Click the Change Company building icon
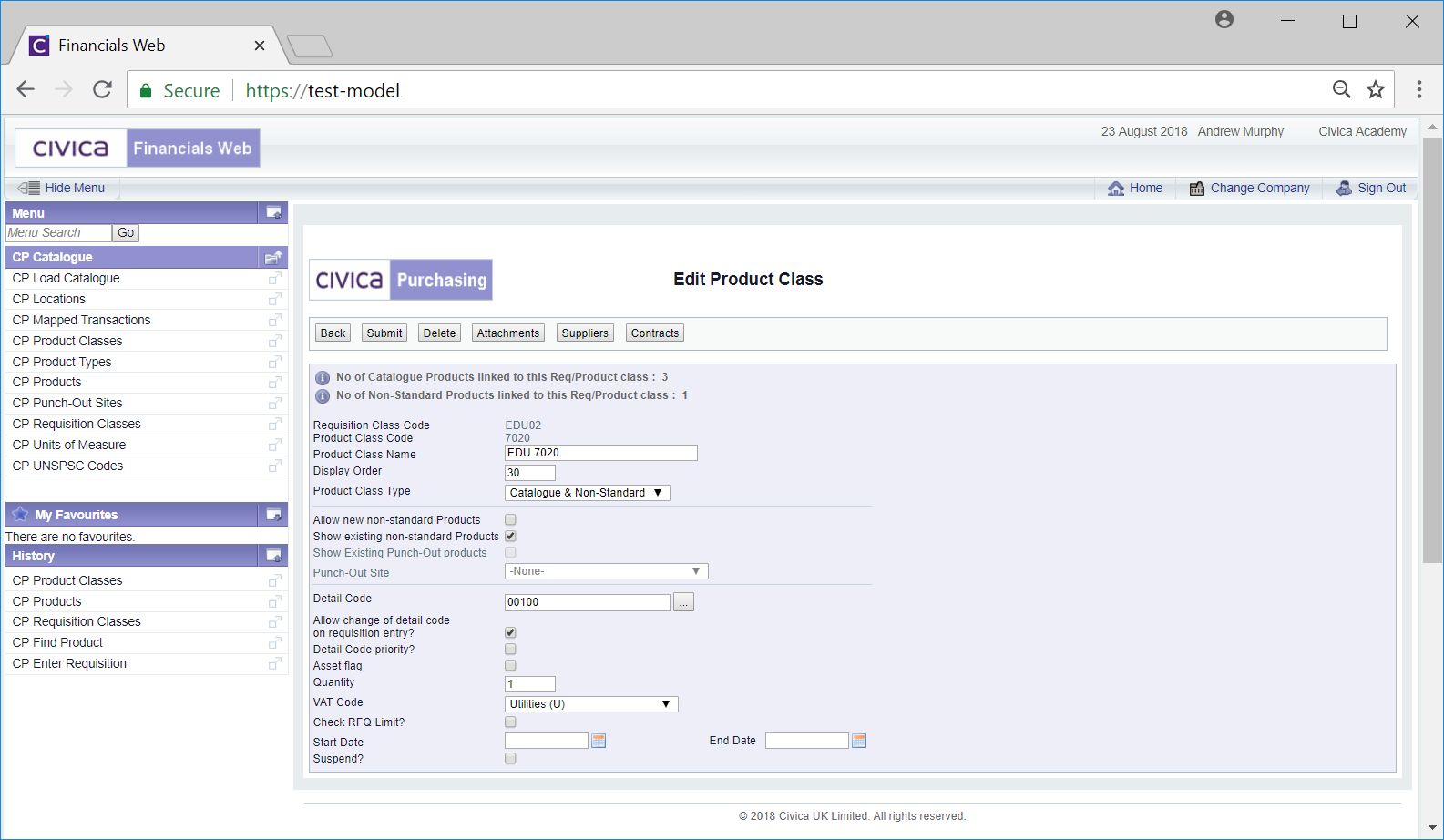Viewport: 1444px width, 840px height. [x=1197, y=188]
